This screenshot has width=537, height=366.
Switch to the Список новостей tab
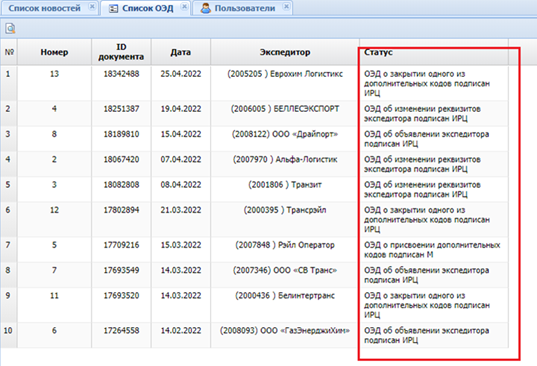coord(45,8)
